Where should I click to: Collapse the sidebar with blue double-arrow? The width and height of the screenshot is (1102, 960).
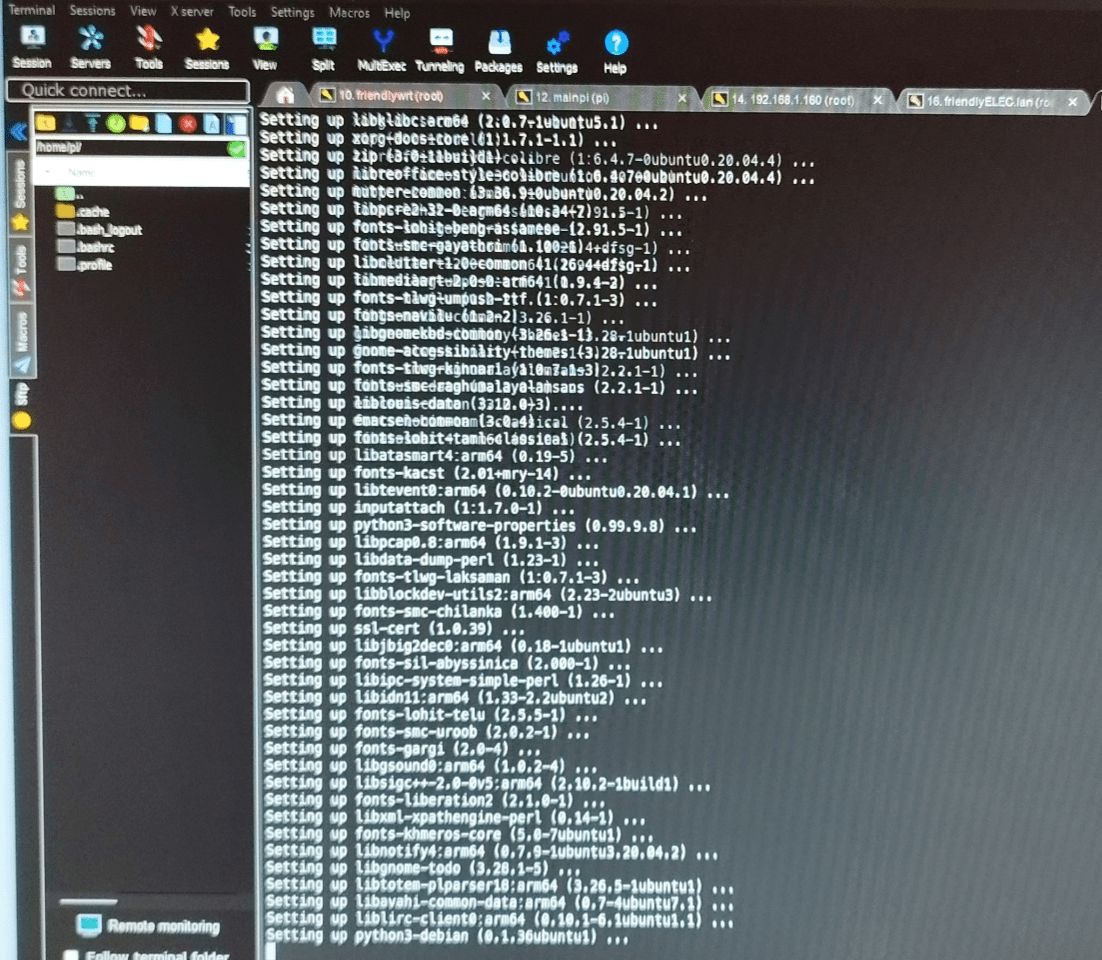pyautogui.click(x=17, y=131)
